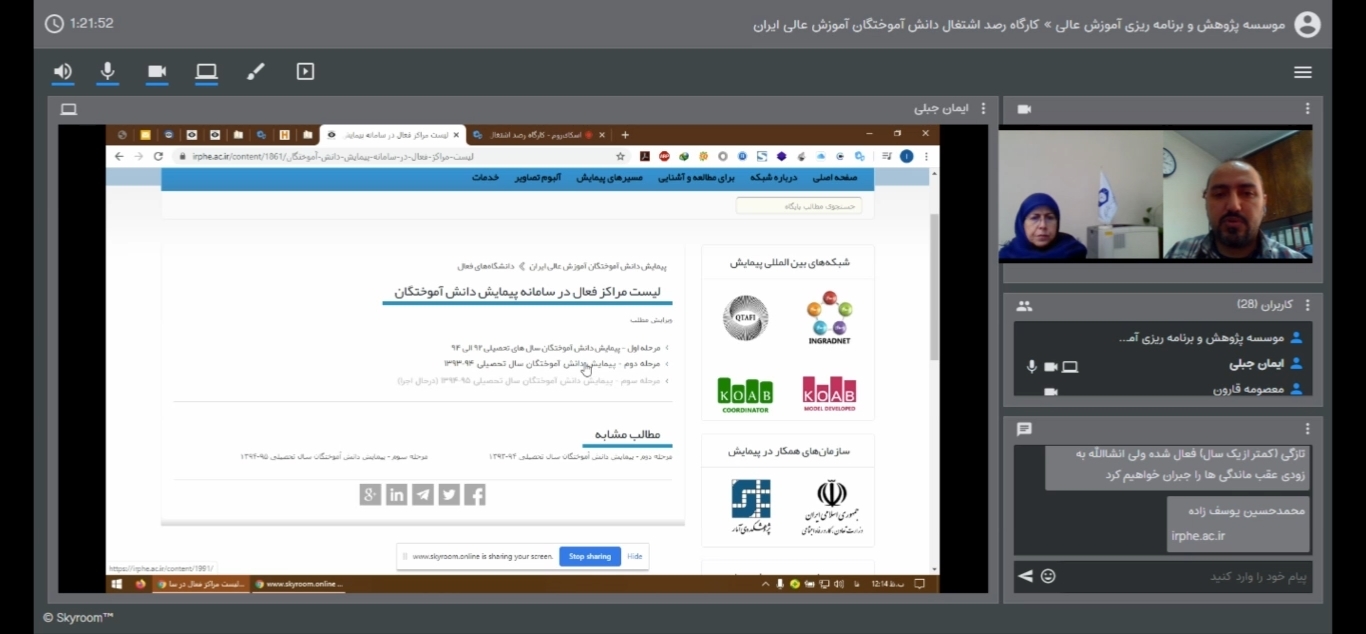Open درباره شبکه in website navigation
The height and width of the screenshot is (634, 1366).
[775, 177]
